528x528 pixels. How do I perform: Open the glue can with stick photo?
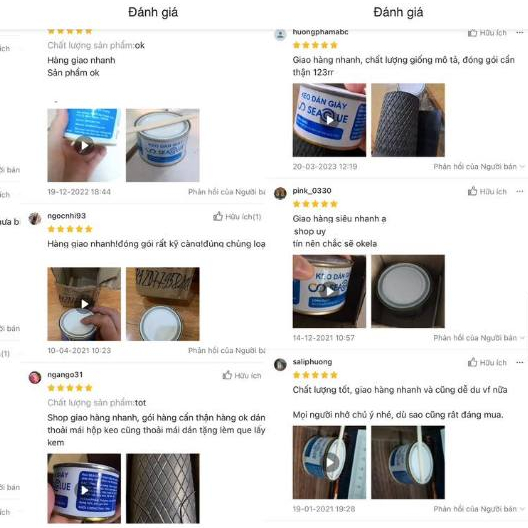pyautogui.click(x=163, y=145)
